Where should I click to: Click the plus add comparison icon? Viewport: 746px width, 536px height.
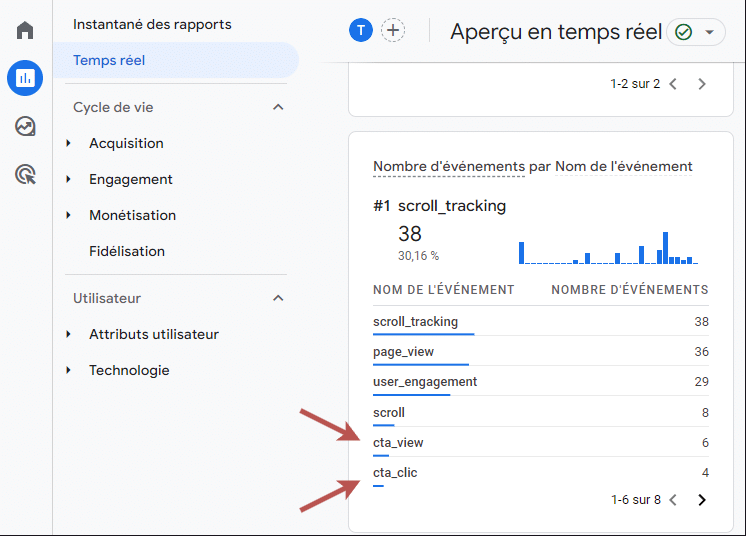pyautogui.click(x=394, y=31)
